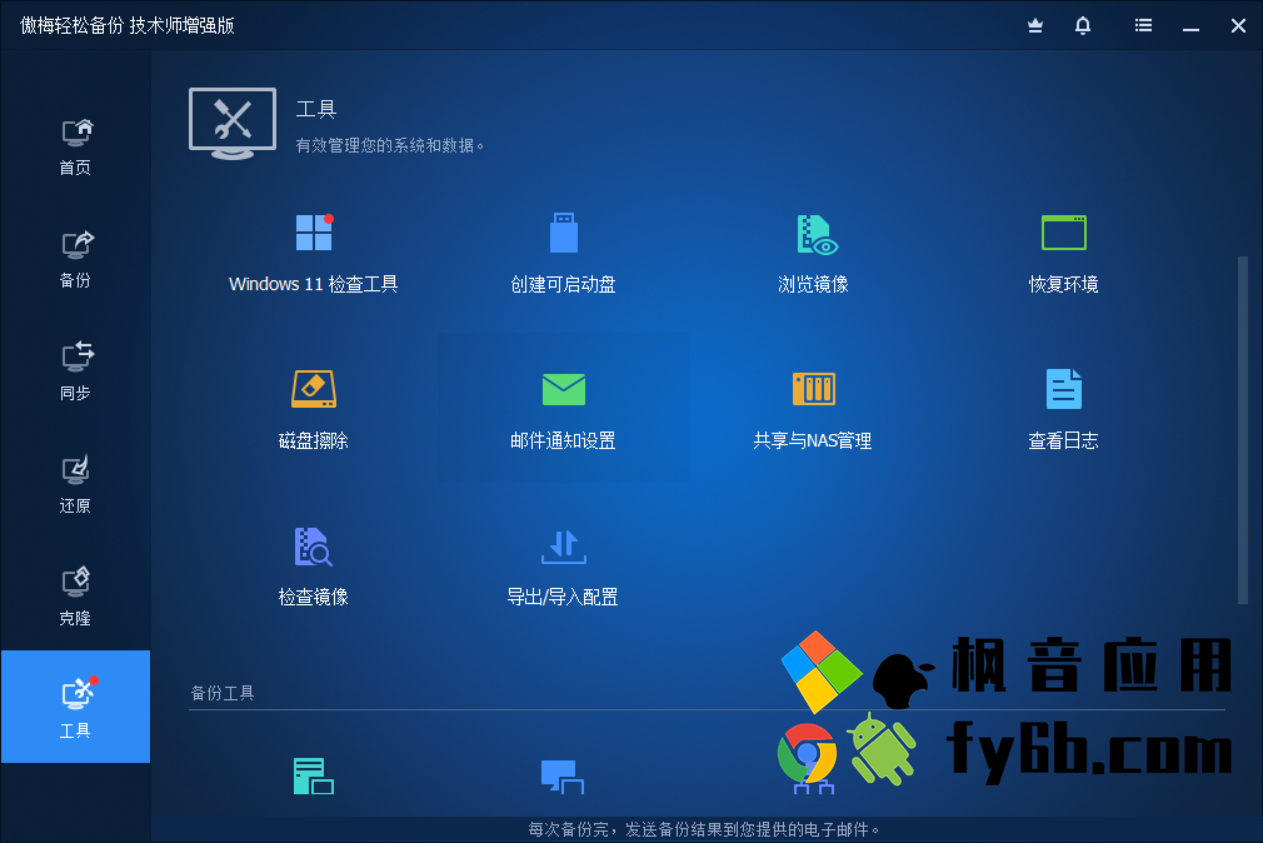
Task: Click the blue monitors icon under 备份工具
Action: tap(563, 777)
